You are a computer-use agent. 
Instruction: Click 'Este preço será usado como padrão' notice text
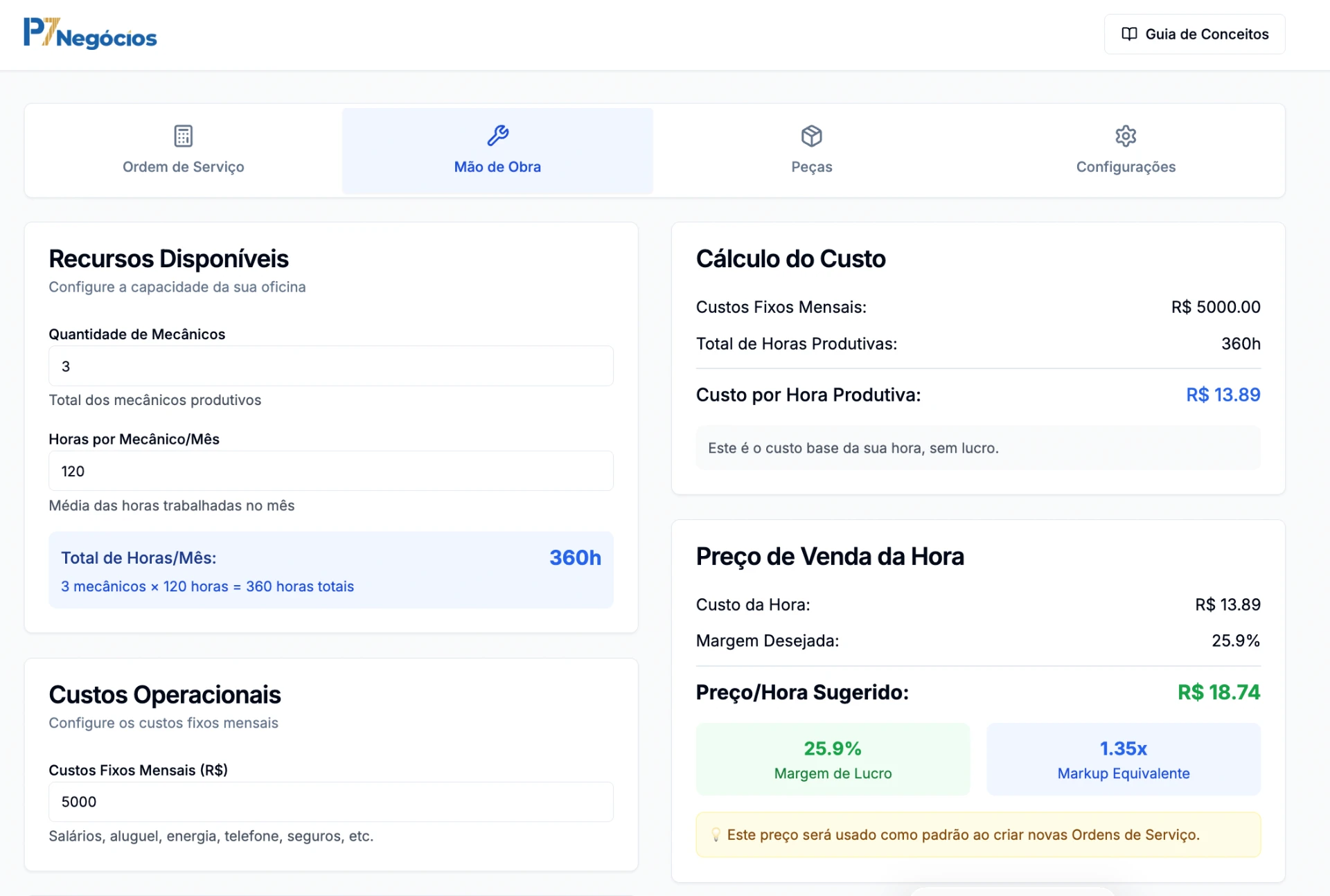pos(964,835)
